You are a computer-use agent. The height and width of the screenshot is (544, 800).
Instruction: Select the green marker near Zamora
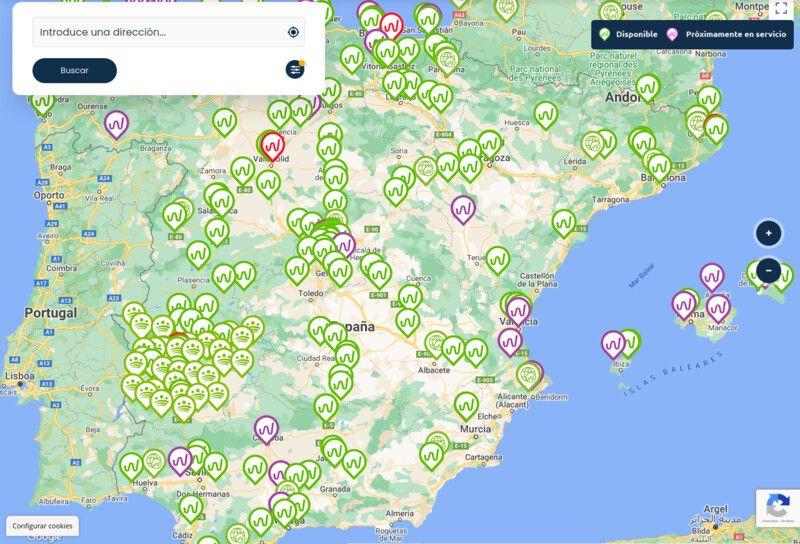(242, 171)
